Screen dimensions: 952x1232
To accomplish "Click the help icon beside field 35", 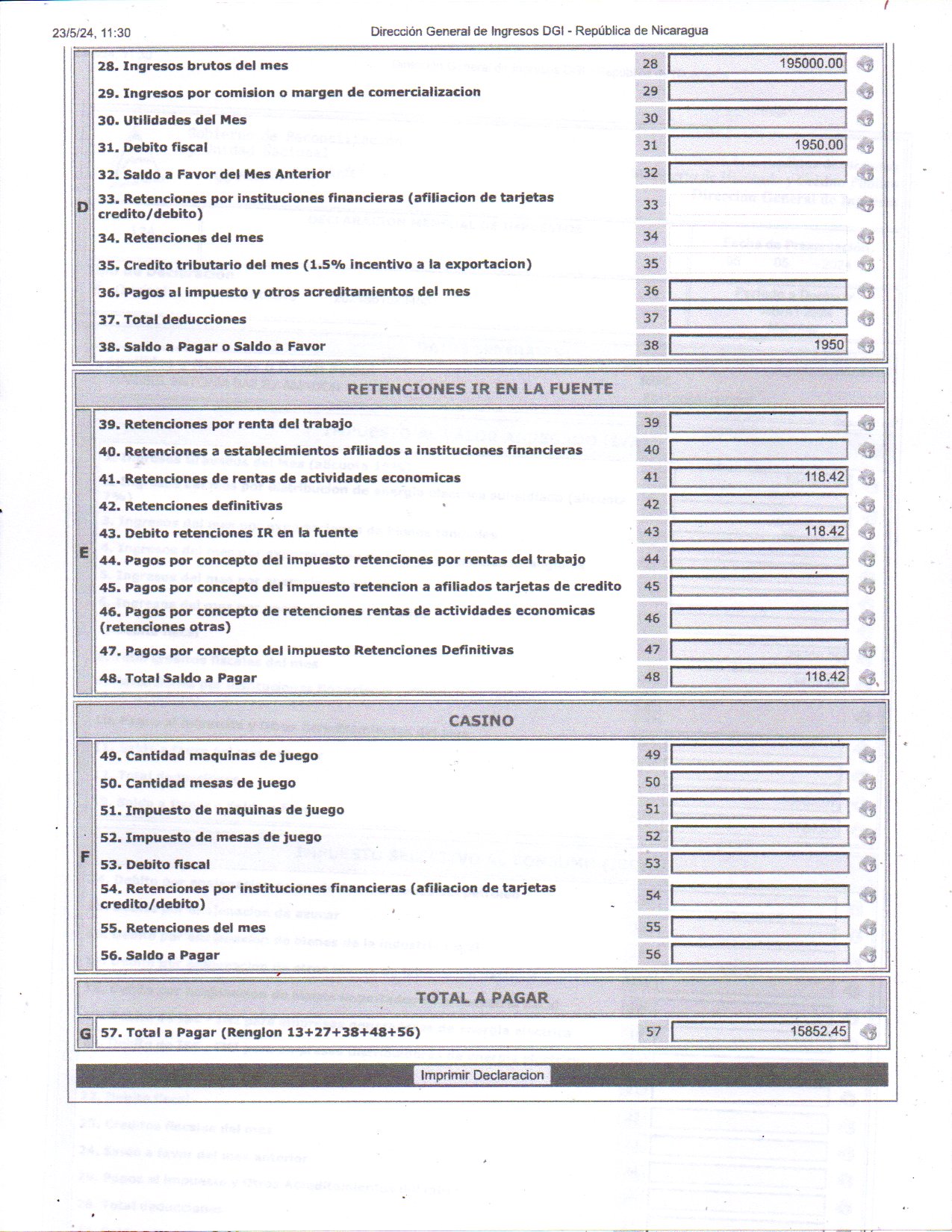I will coord(865,264).
